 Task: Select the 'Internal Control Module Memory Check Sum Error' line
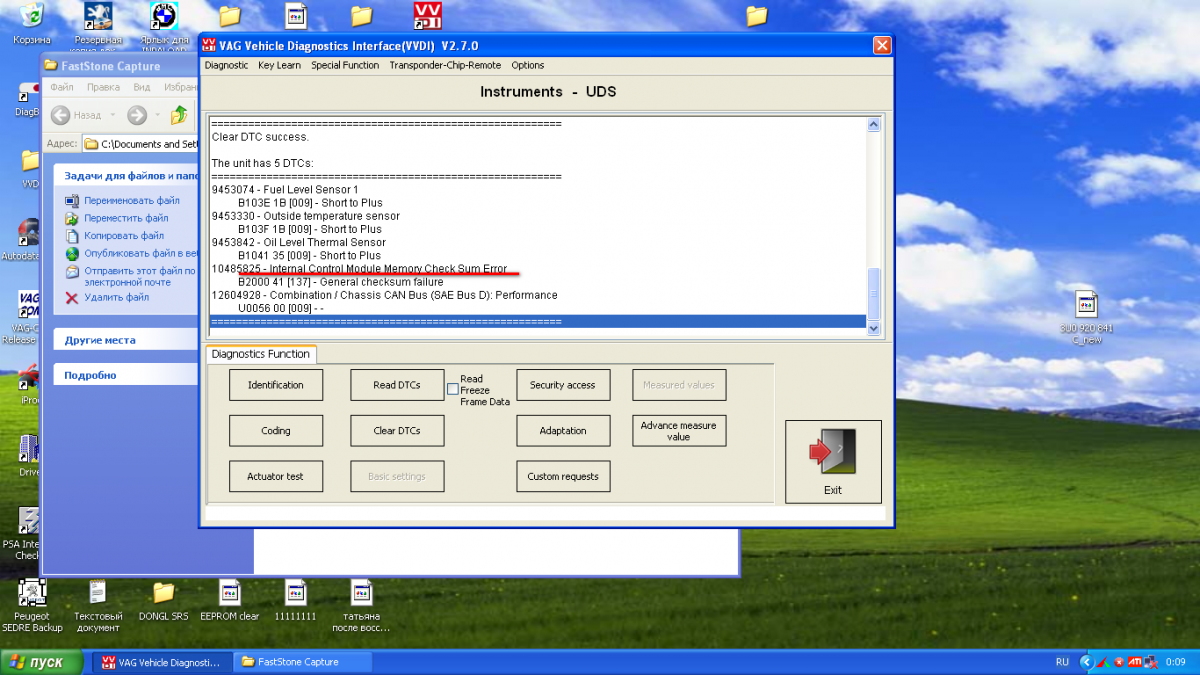(x=360, y=269)
